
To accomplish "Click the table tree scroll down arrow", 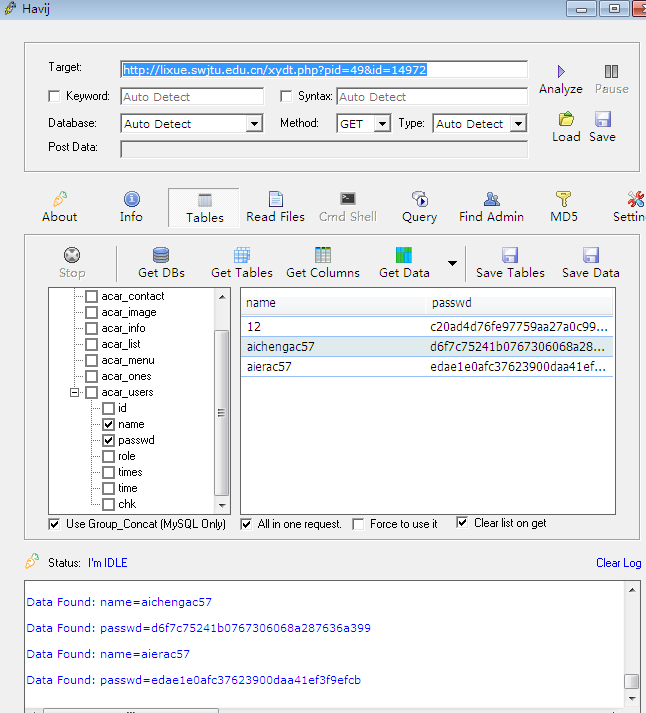I will [222, 505].
